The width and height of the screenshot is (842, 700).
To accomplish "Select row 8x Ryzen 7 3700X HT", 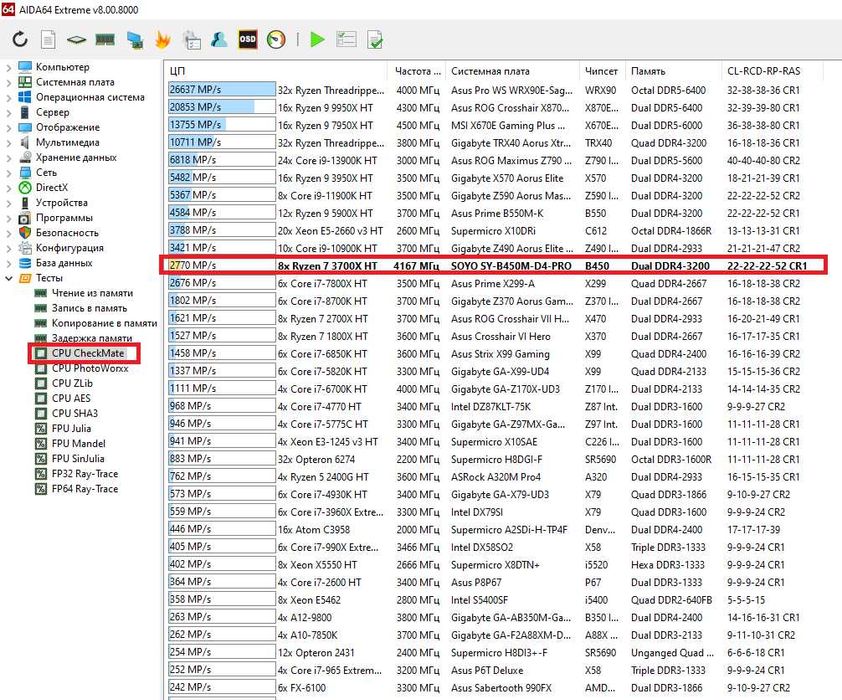I will (493, 266).
